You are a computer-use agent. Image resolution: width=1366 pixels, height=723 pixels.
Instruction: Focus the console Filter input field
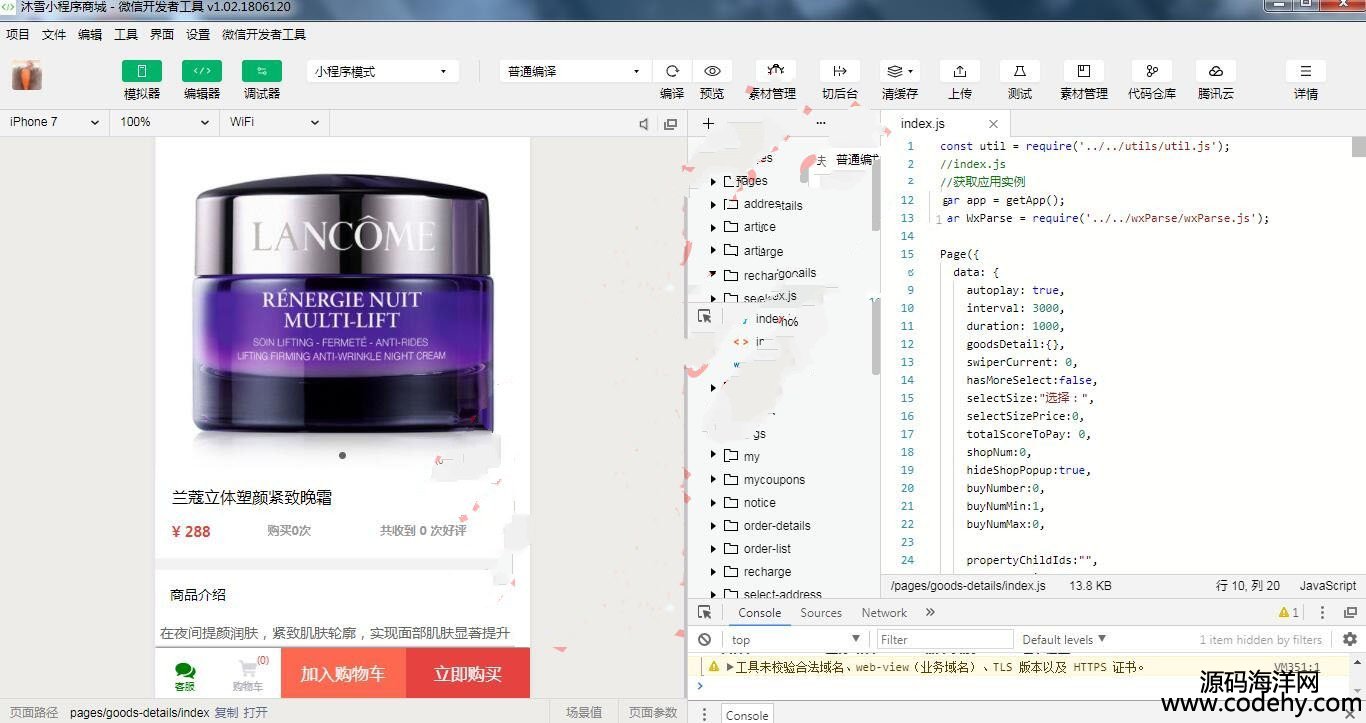[944, 639]
